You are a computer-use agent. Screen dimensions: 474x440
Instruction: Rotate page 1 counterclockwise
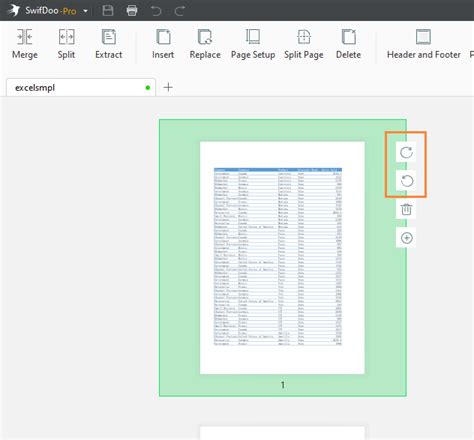pyautogui.click(x=406, y=181)
